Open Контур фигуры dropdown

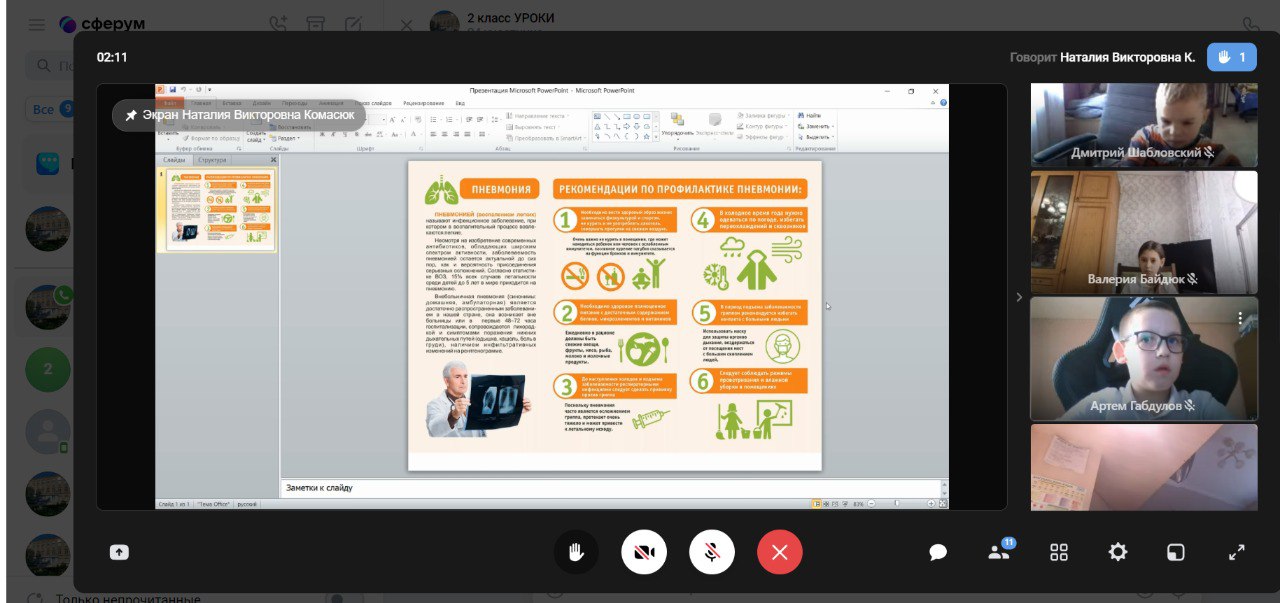click(x=763, y=127)
